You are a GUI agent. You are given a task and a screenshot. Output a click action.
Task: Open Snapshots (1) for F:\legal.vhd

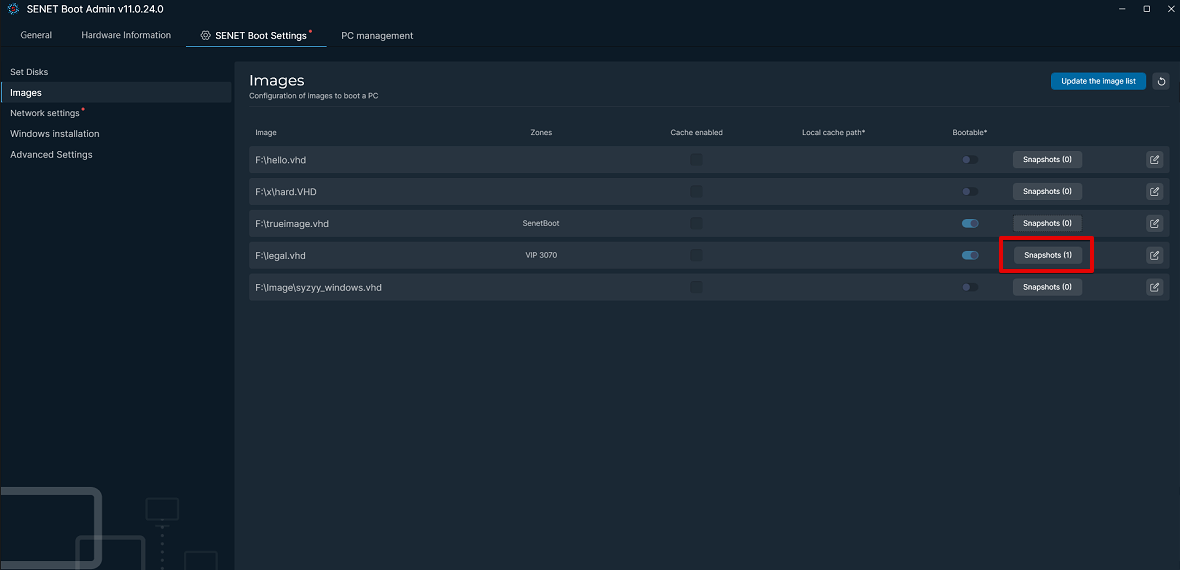[1047, 255]
